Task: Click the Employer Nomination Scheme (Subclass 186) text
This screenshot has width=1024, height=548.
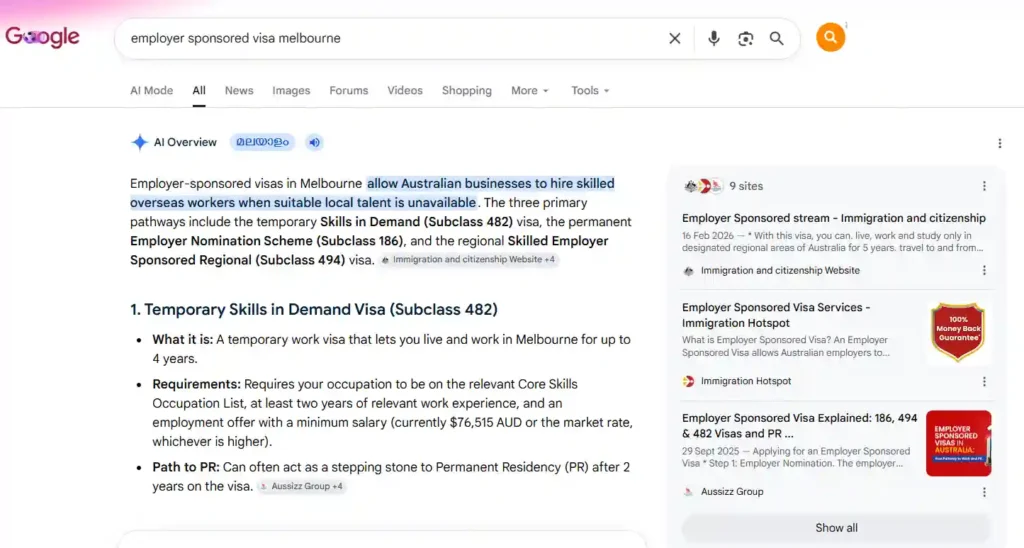Action: click(266, 241)
